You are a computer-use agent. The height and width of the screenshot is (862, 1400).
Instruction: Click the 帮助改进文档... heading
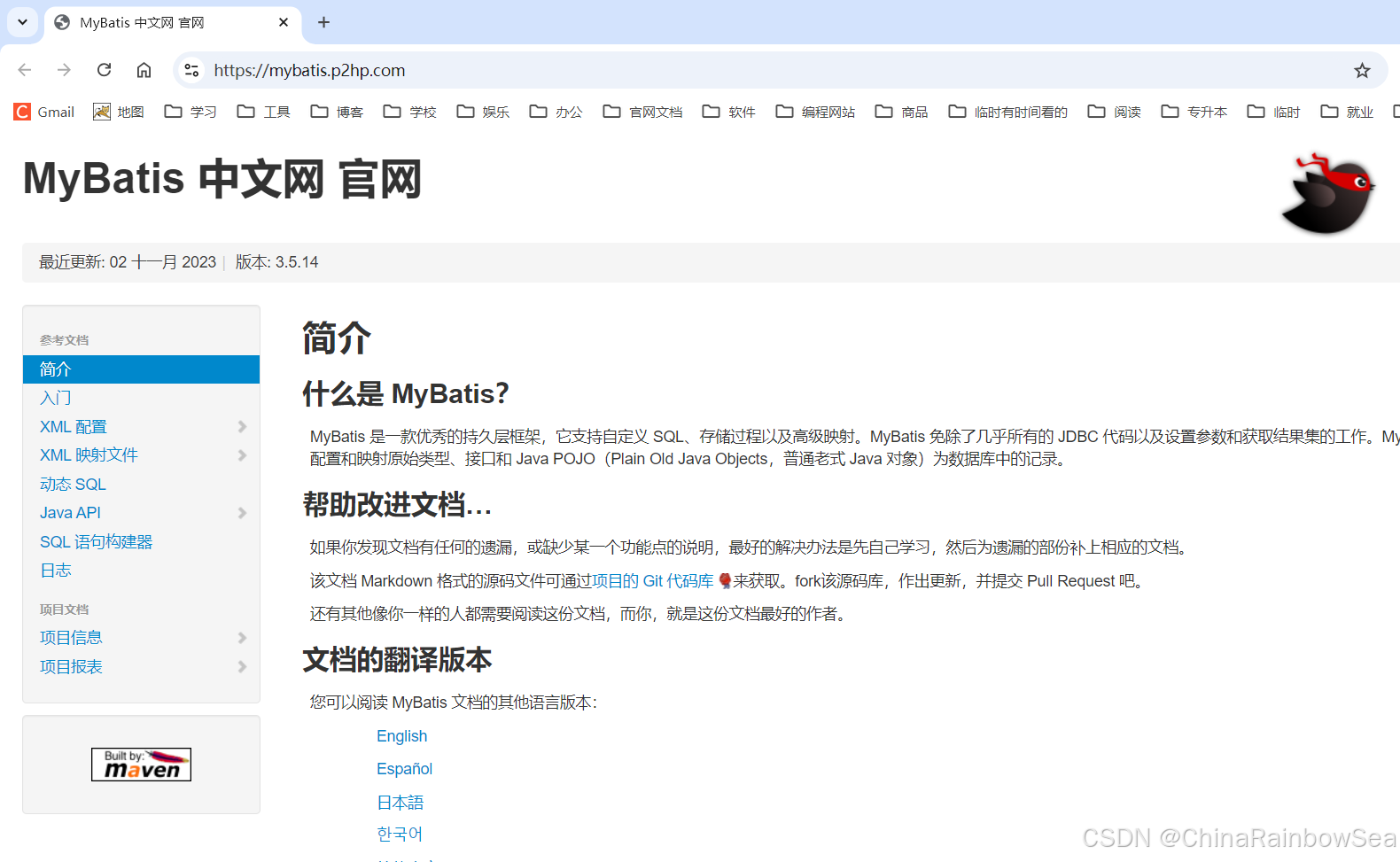click(x=397, y=505)
